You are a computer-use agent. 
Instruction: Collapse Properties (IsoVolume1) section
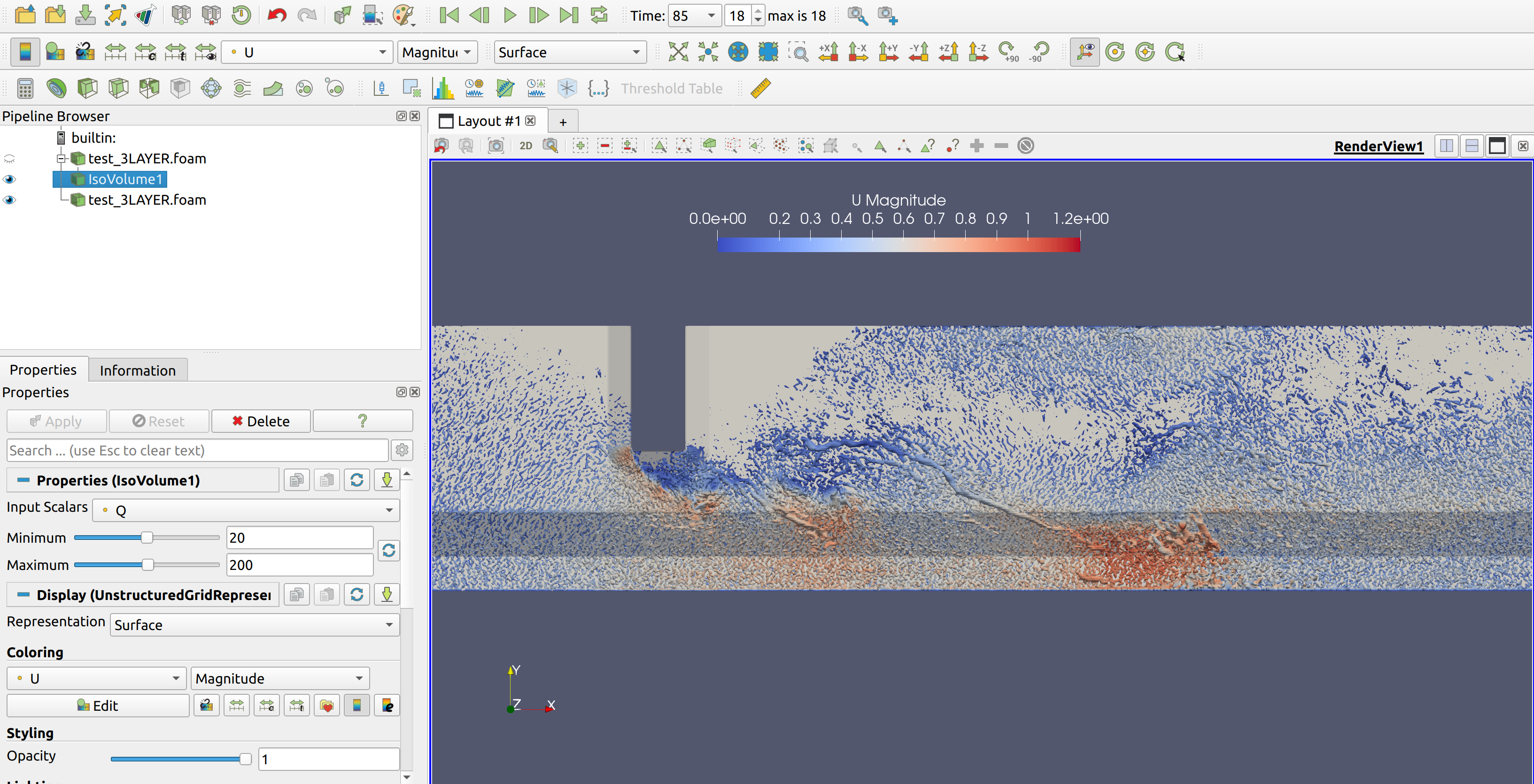[23, 480]
